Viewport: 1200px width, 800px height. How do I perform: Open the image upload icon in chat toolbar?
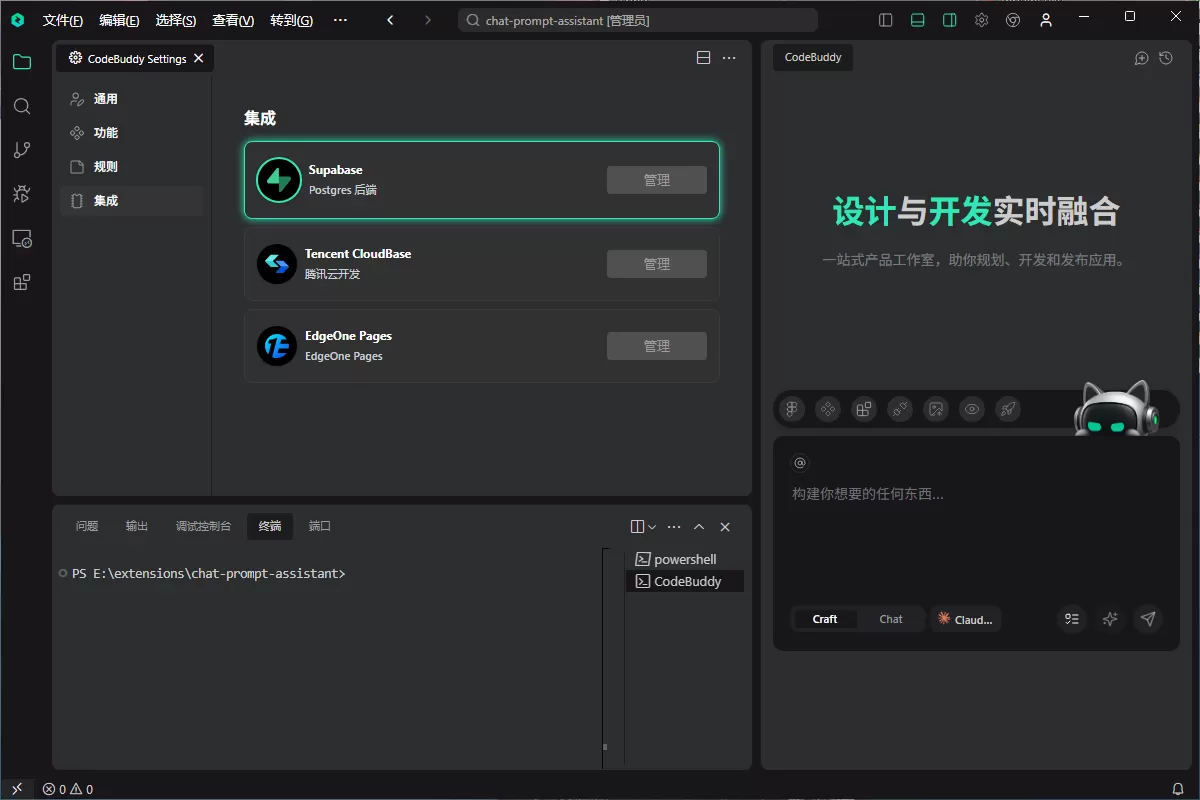(936, 408)
